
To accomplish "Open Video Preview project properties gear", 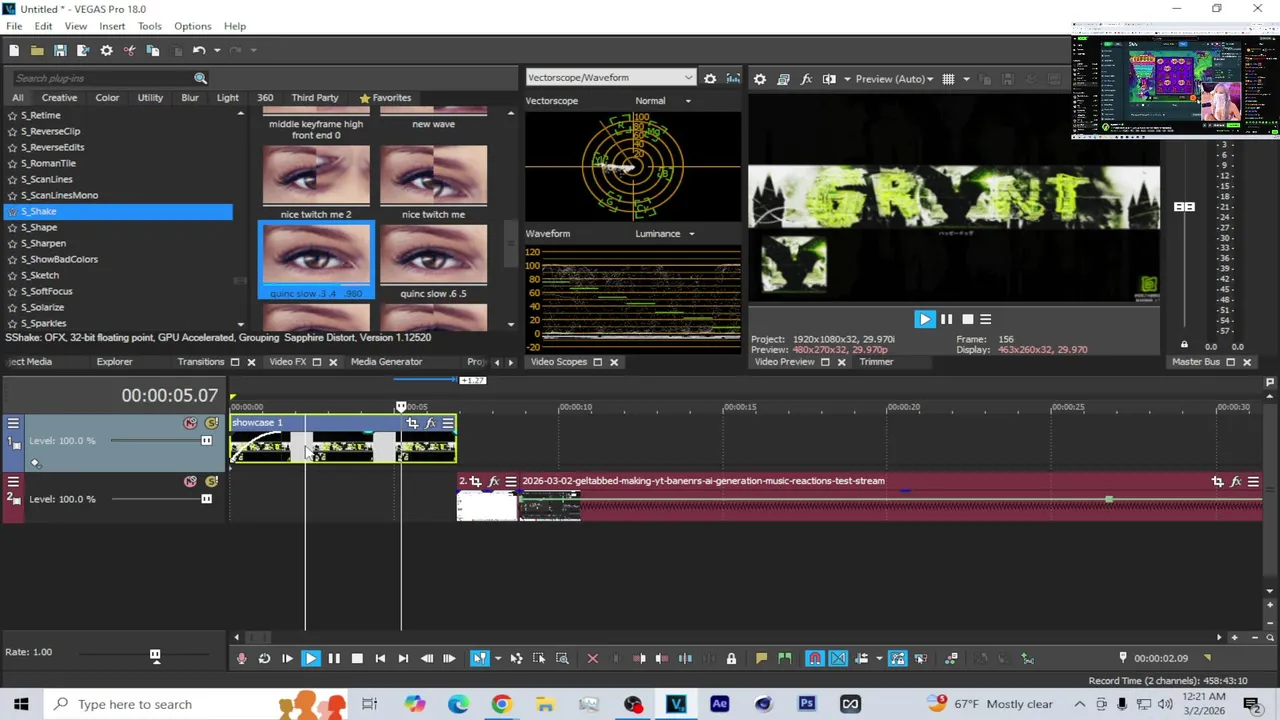I will click(760, 79).
